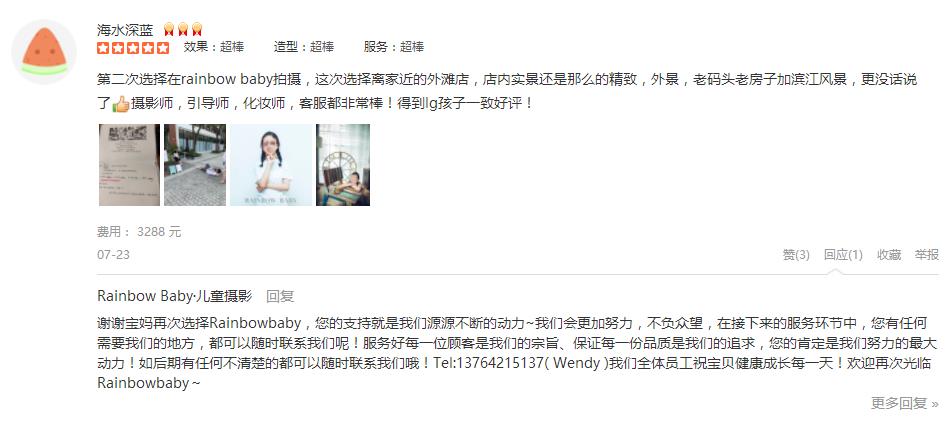Open Rainbow Baby·儿童摄影 merchant link

(x=175, y=296)
